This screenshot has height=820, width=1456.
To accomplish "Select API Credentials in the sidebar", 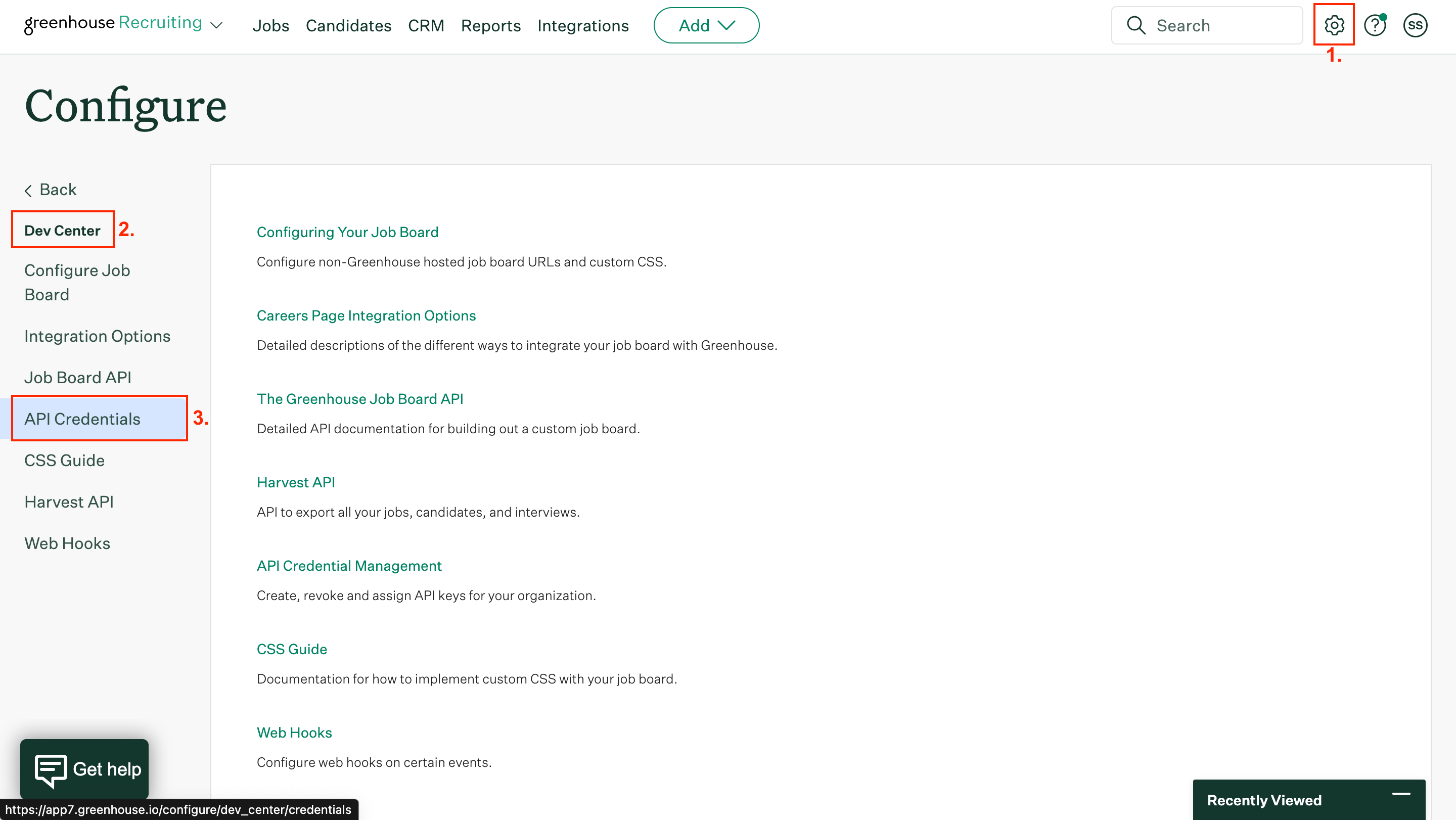I will coord(82,419).
